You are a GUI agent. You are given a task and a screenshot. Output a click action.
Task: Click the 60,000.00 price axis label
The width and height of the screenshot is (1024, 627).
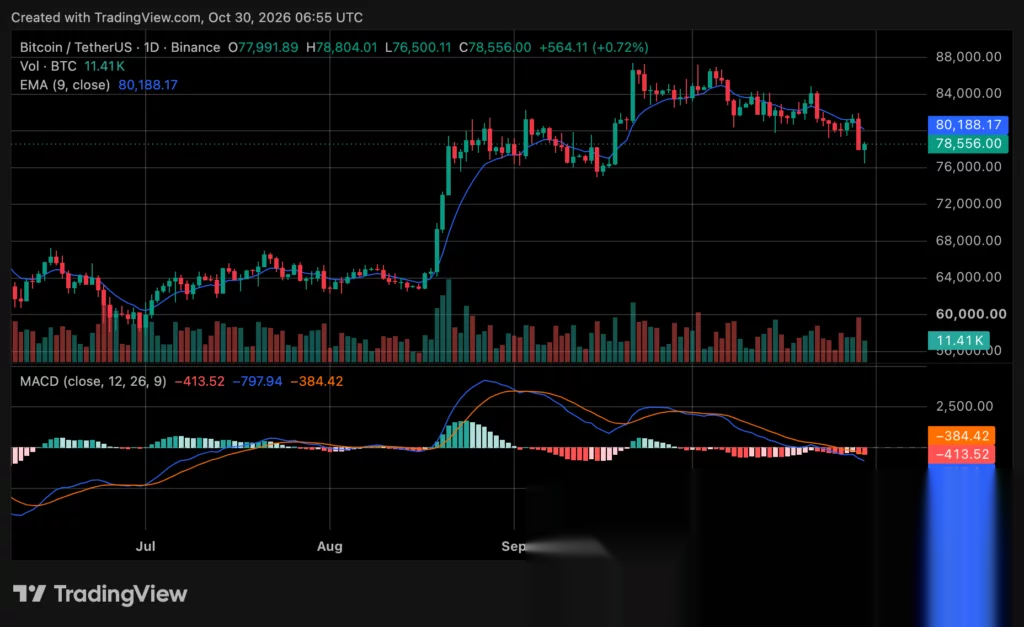[x=971, y=314]
